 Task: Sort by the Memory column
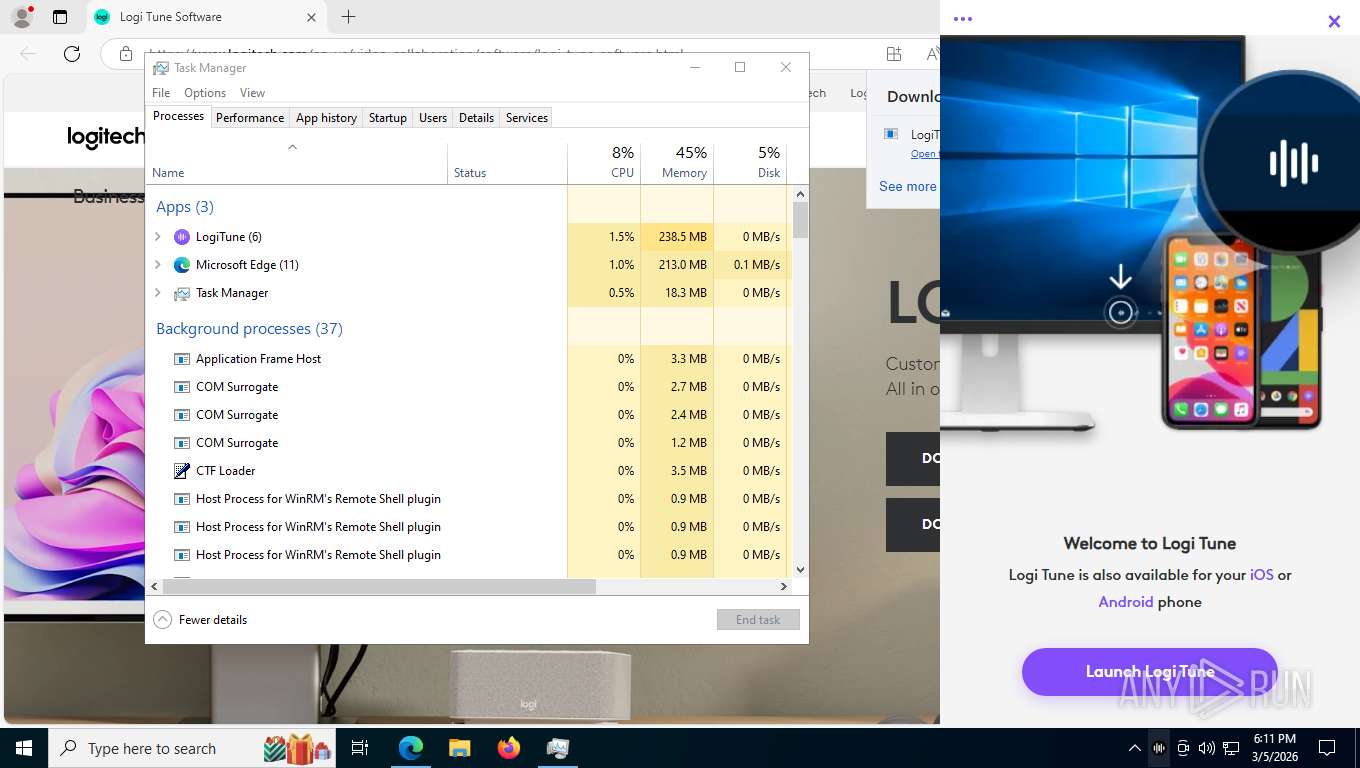click(677, 161)
